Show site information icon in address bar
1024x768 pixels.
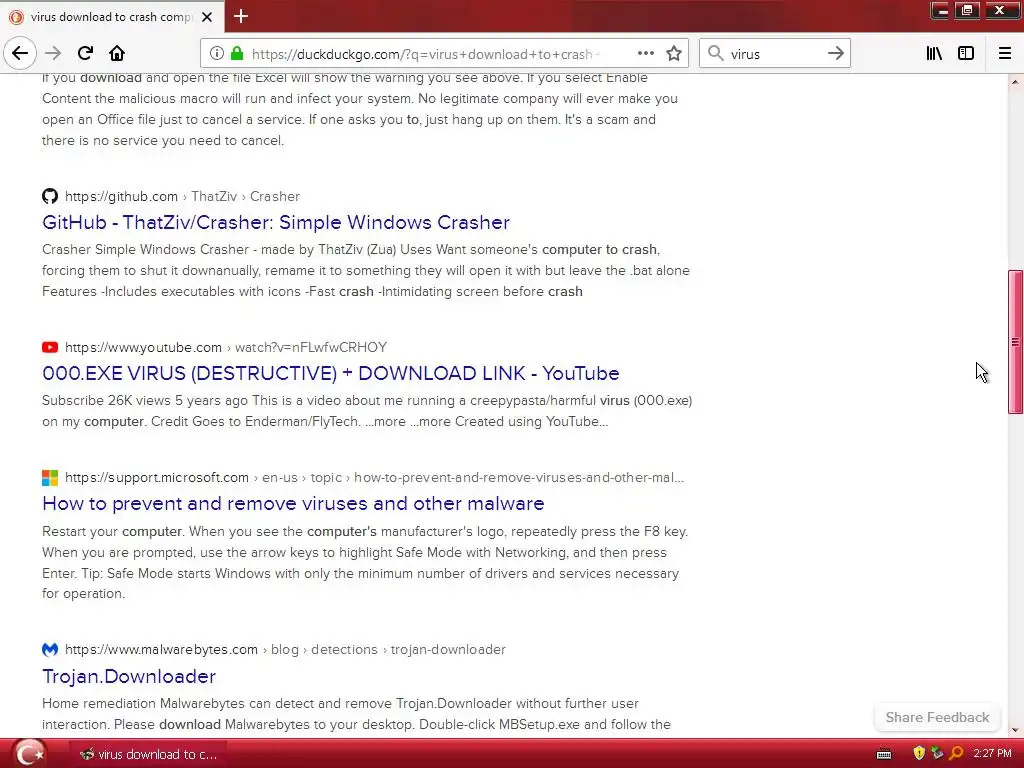pyautogui.click(x=217, y=54)
